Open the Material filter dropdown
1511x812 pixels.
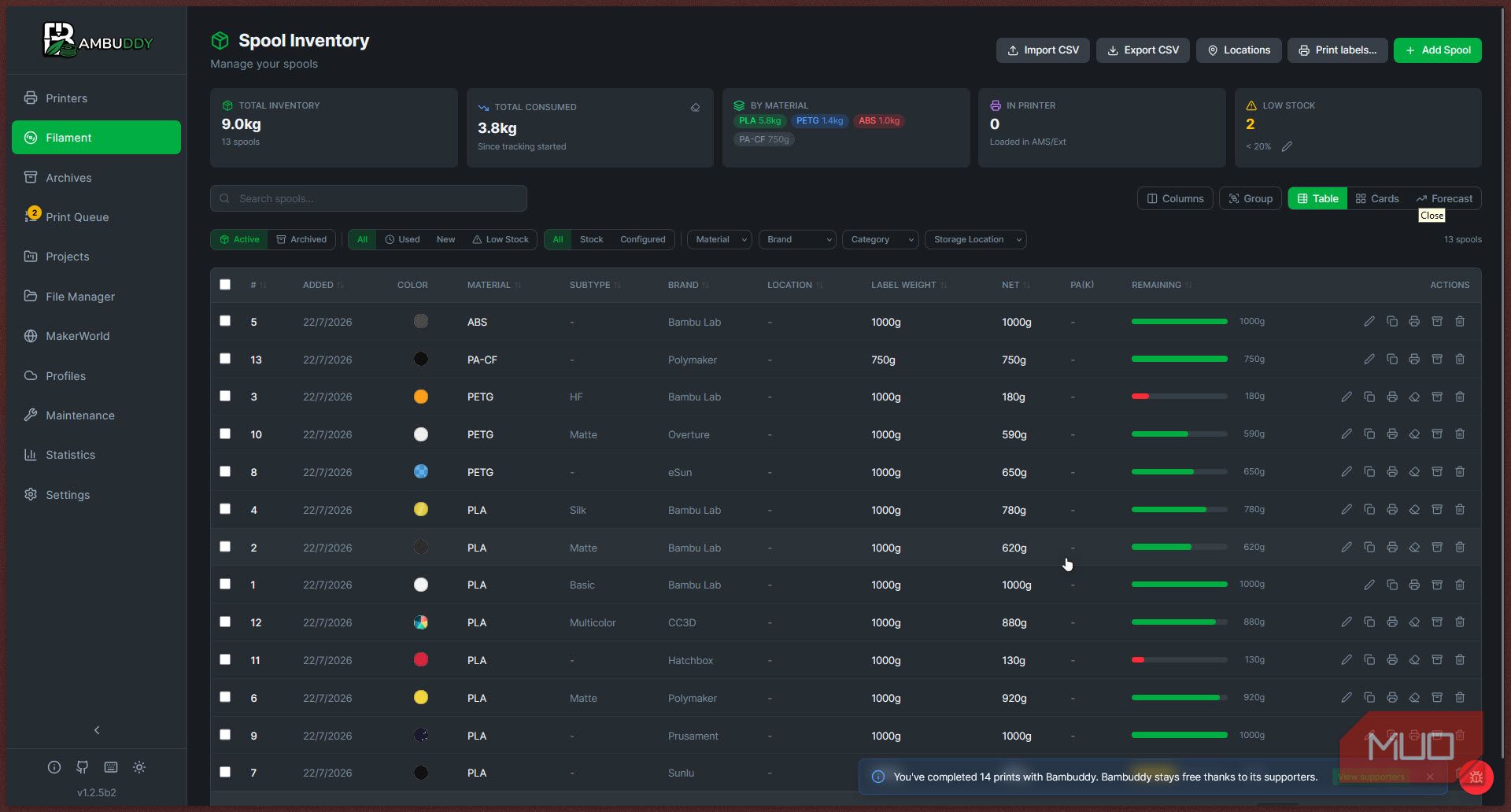pos(720,240)
